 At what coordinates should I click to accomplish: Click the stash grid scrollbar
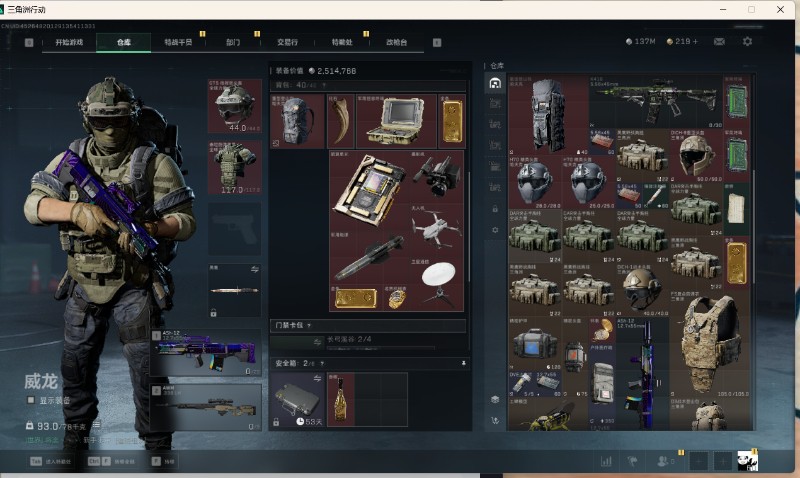[753, 225]
